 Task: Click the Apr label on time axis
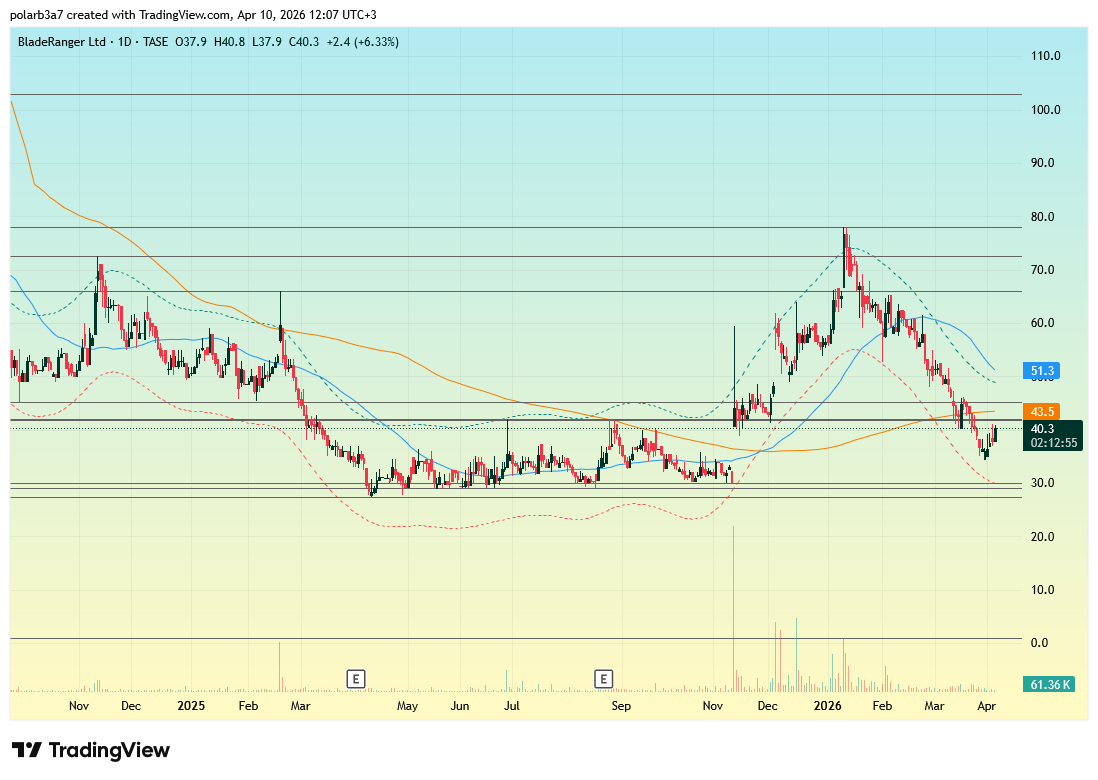tap(986, 706)
